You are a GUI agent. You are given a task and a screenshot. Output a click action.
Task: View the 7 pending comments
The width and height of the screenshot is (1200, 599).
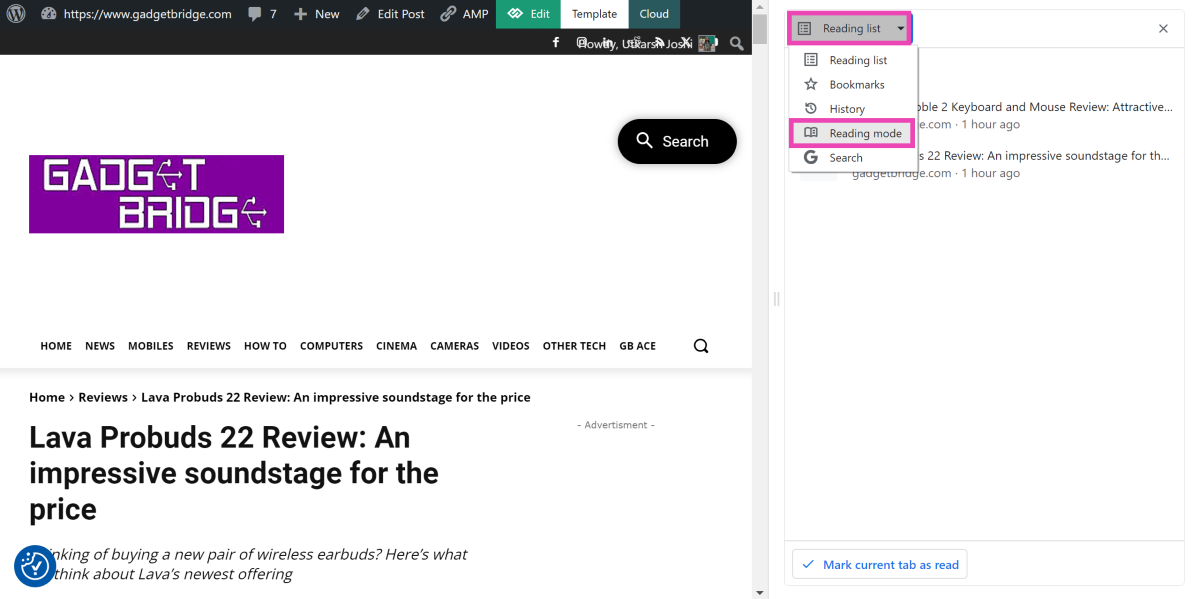pyautogui.click(x=262, y=14)
